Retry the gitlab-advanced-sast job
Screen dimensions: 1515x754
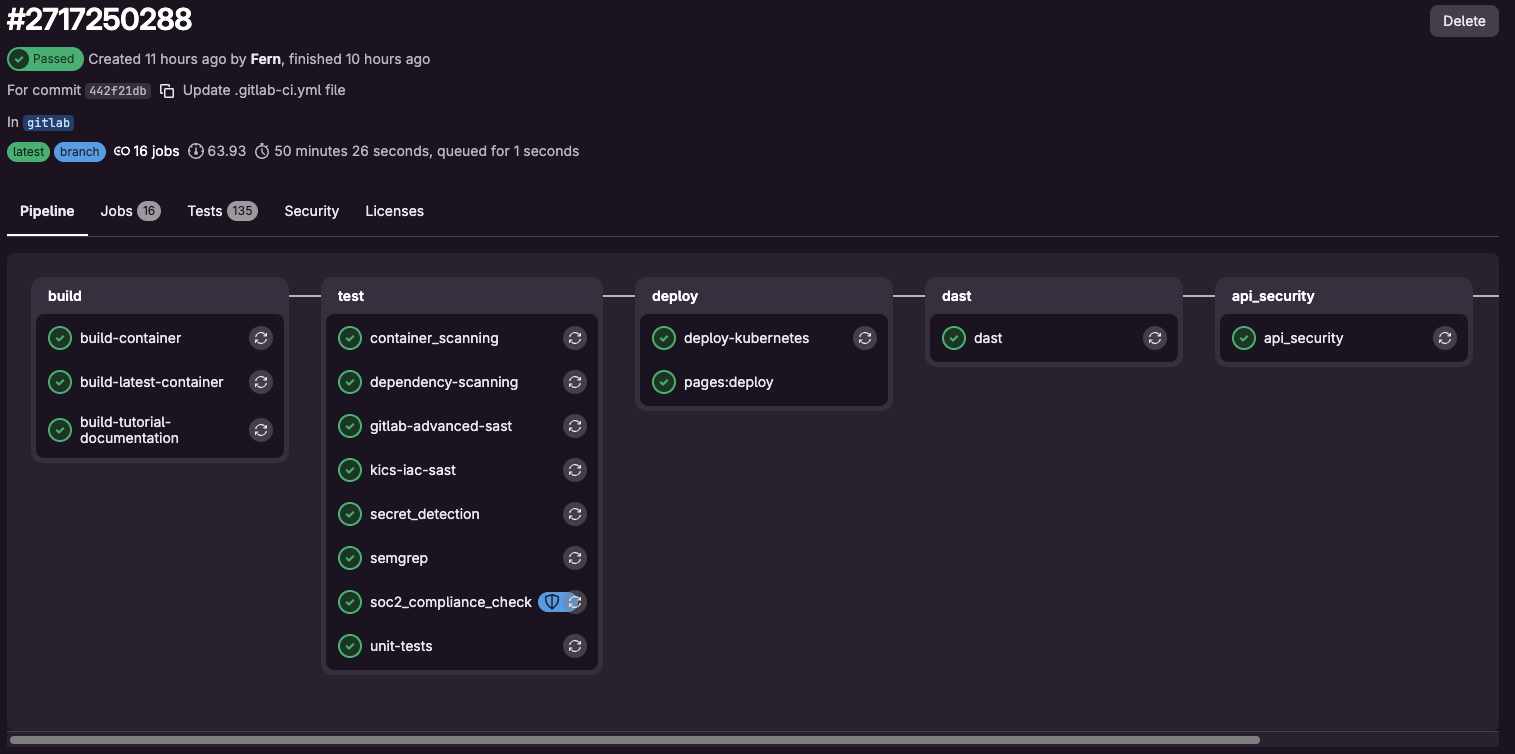point(575,426)
